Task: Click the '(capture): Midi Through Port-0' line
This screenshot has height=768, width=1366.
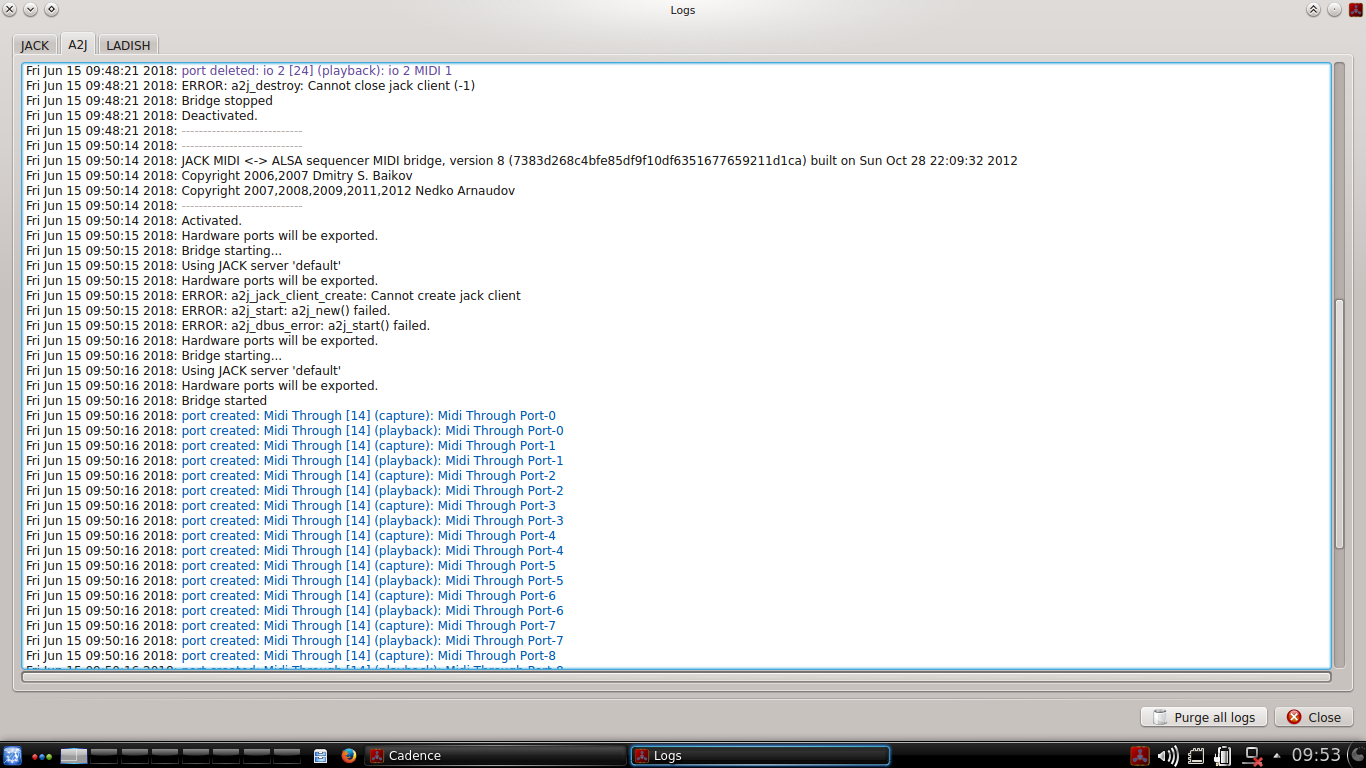Action: pos(291,416)
